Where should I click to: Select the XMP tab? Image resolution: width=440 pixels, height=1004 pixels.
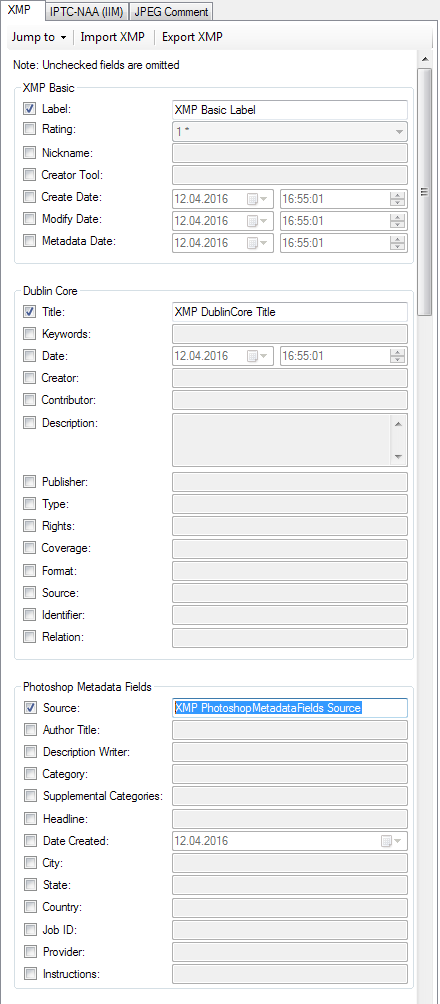pos(22,10)
